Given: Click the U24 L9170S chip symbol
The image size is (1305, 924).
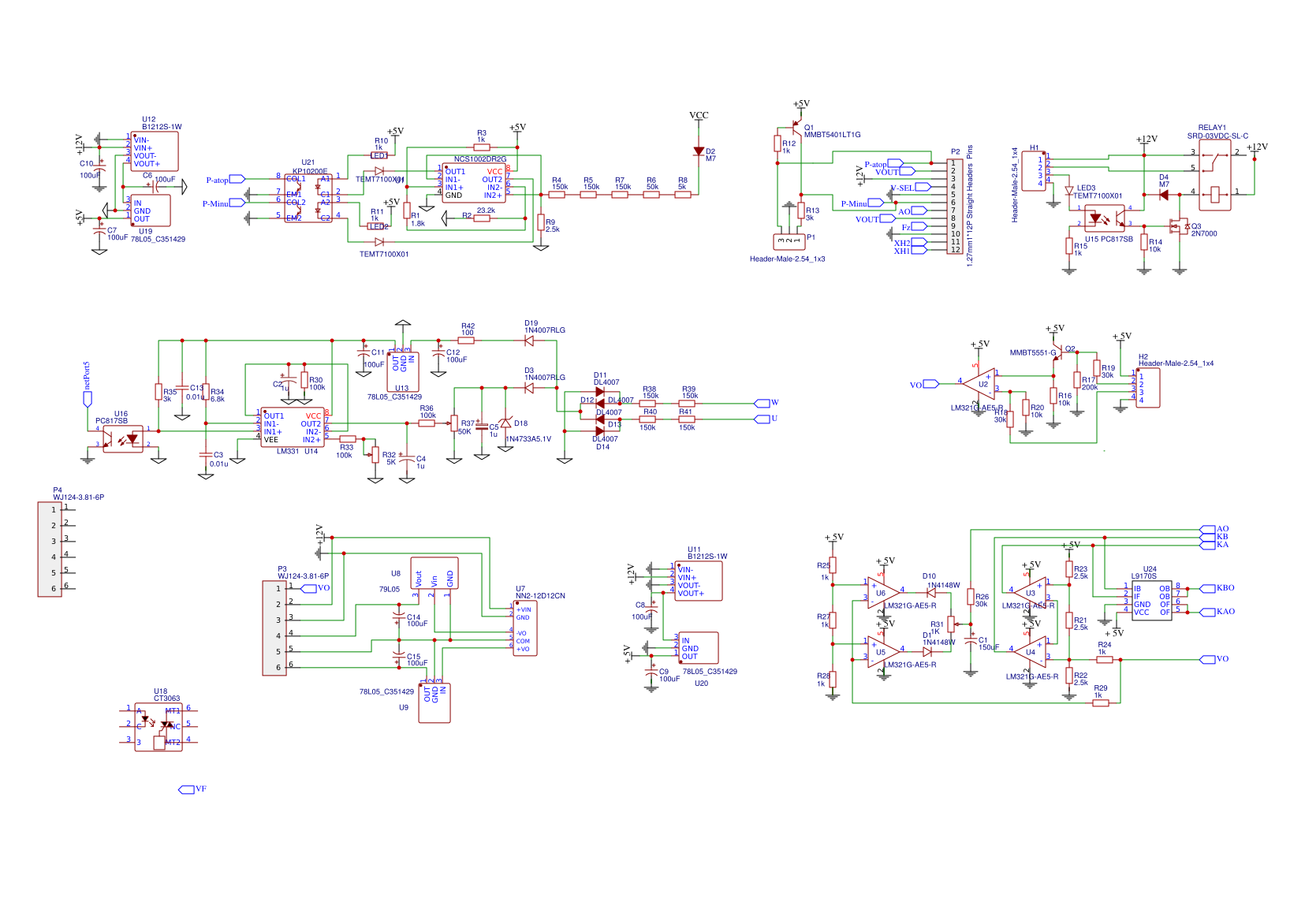Looking at the screenshot, I should (x=1152, y=601).
